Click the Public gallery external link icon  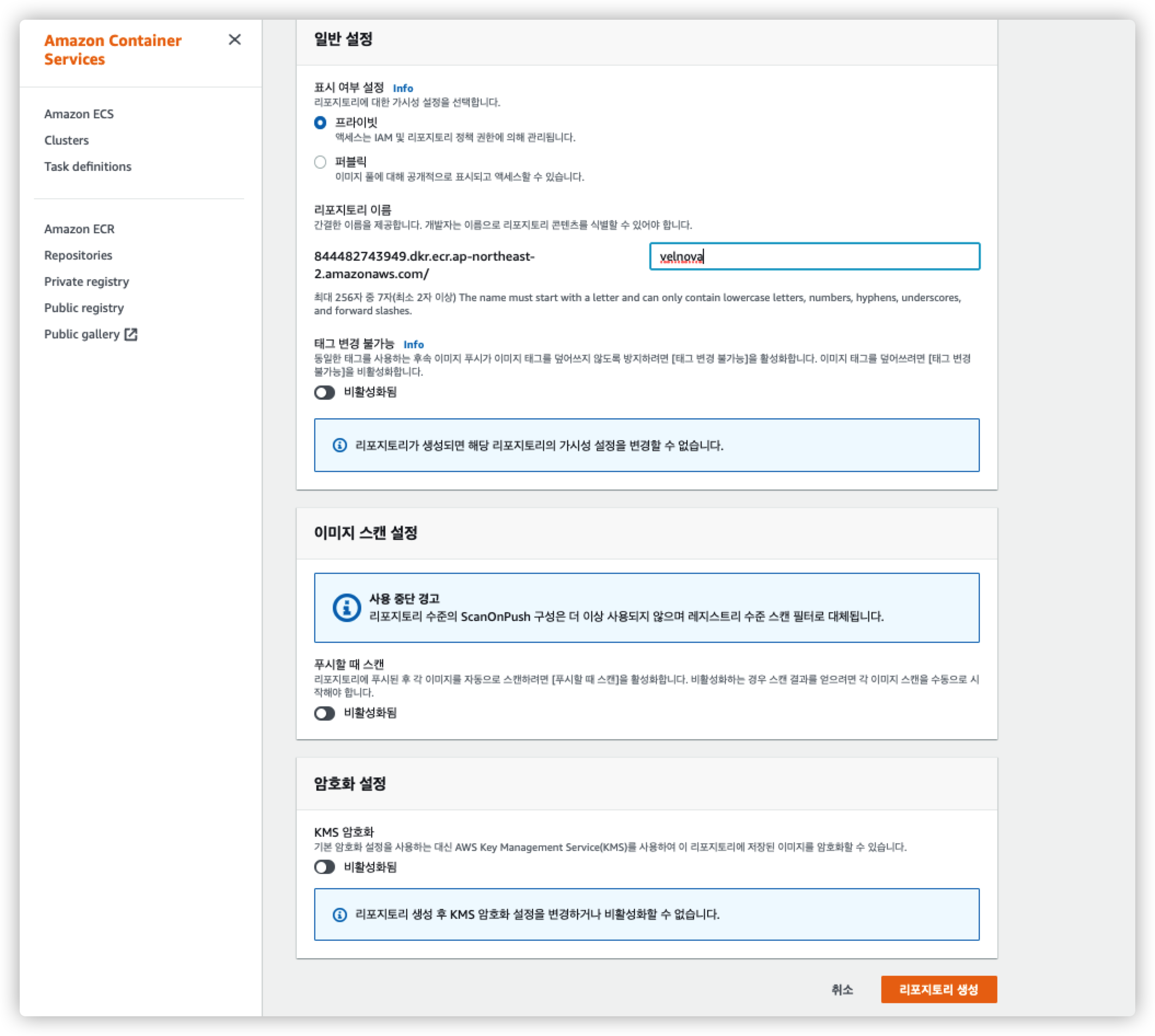(x=131, y=334)
